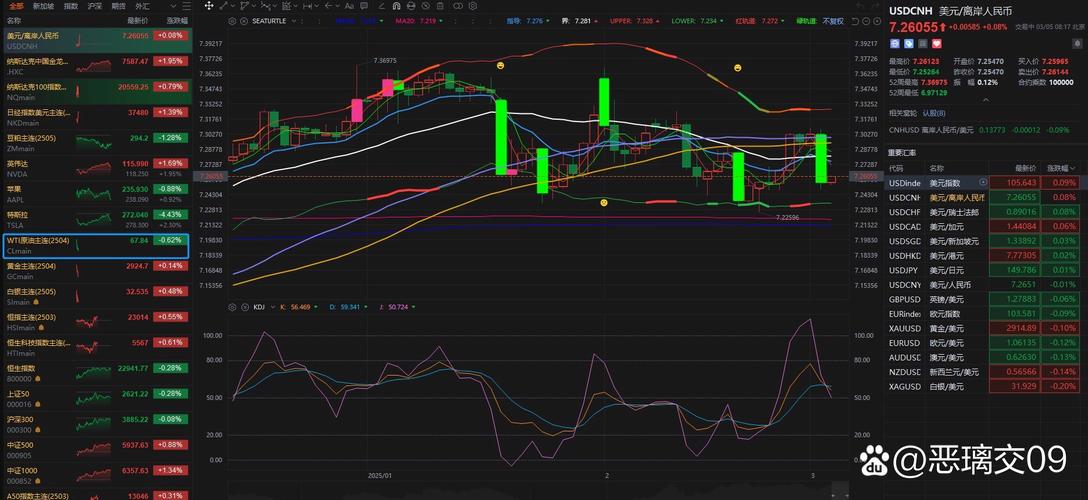Collapse the quote details panel arrow
1088x500 pixels.
(x=985, y=99)
